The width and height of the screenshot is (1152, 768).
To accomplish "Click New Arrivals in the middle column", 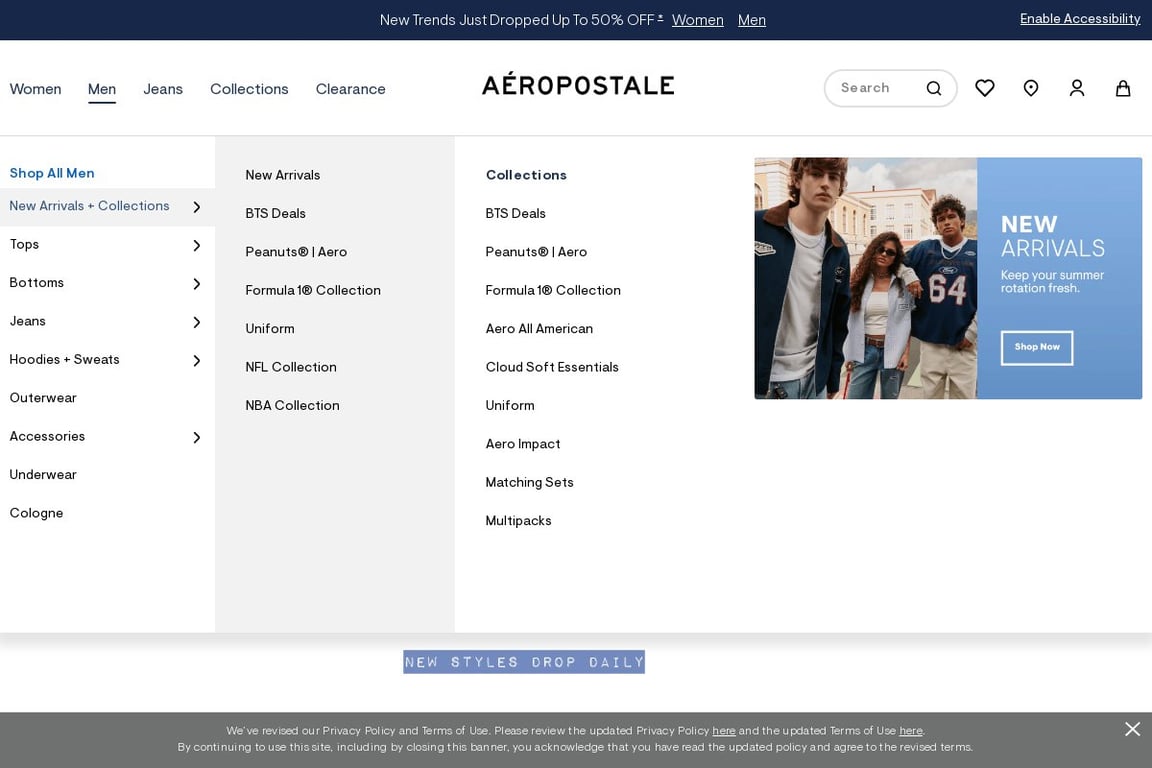I will (x=283, y=175).
